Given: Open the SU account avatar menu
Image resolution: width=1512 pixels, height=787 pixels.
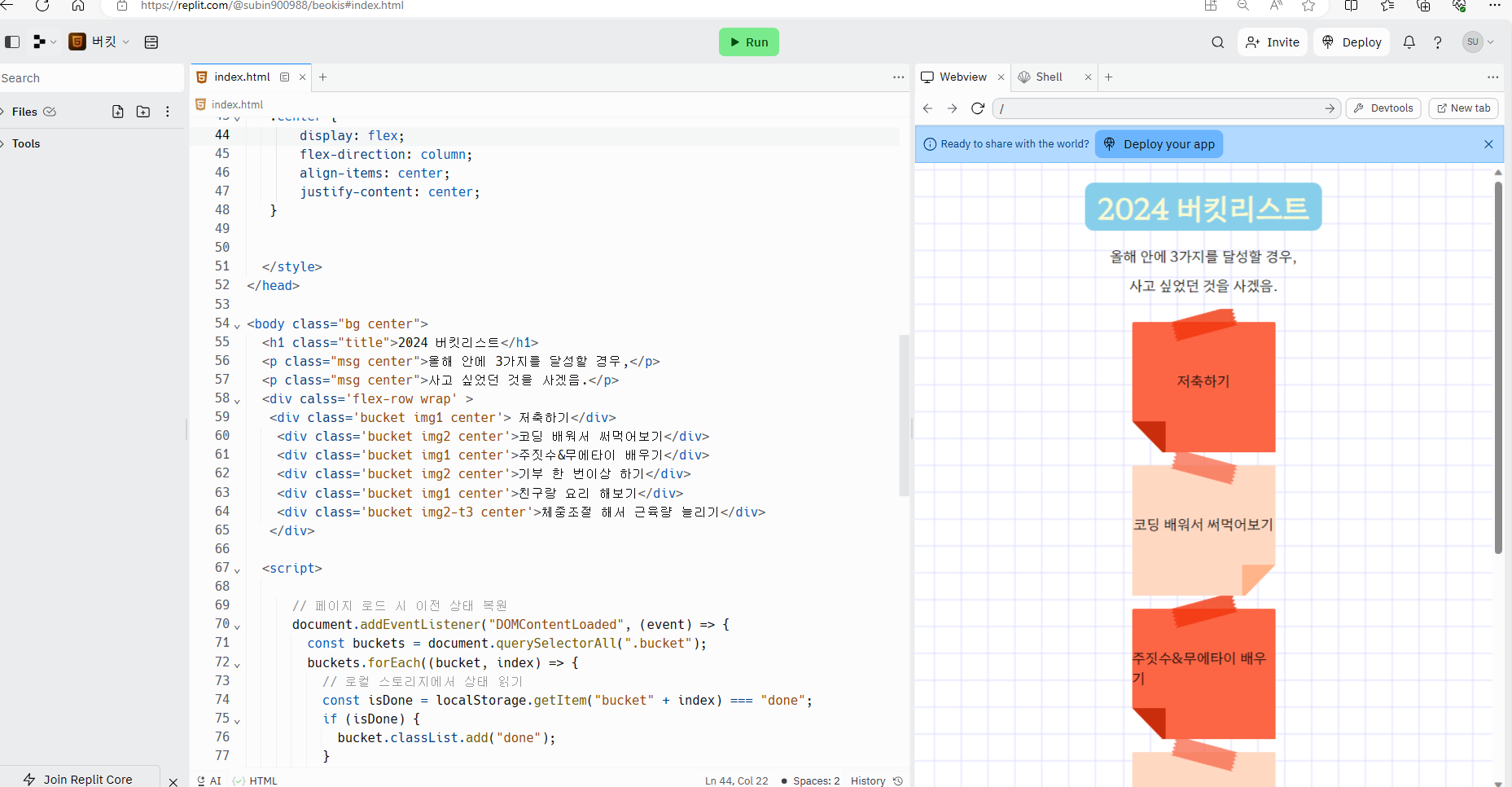Looking at the screenshot, I should pyautogui.click(x=1479, y=42).
